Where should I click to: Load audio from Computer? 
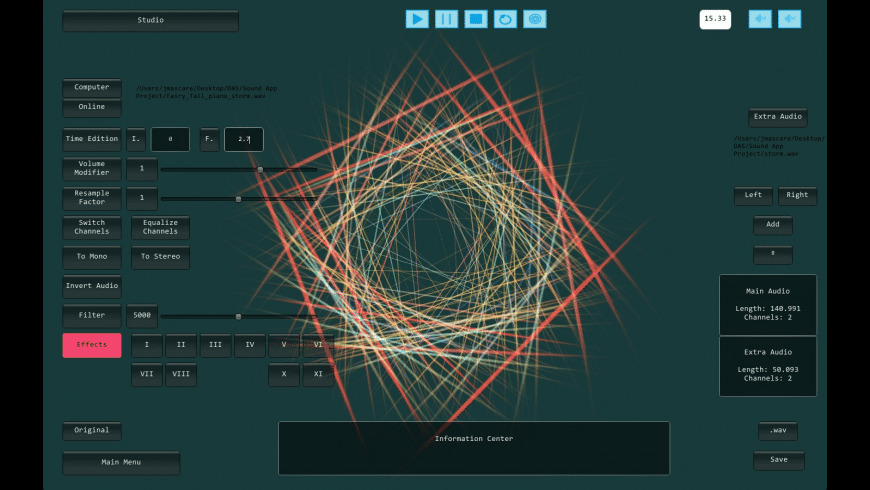(92, 88)
